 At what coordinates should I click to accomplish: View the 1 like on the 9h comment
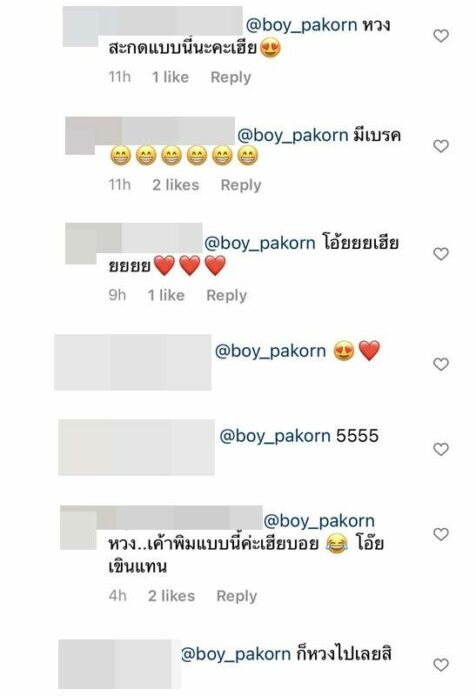[166, 295]
